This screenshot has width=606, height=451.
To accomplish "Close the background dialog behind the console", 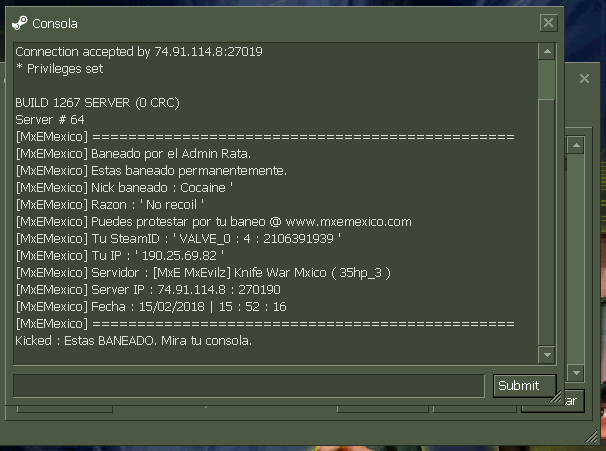I will coord(584,79).
